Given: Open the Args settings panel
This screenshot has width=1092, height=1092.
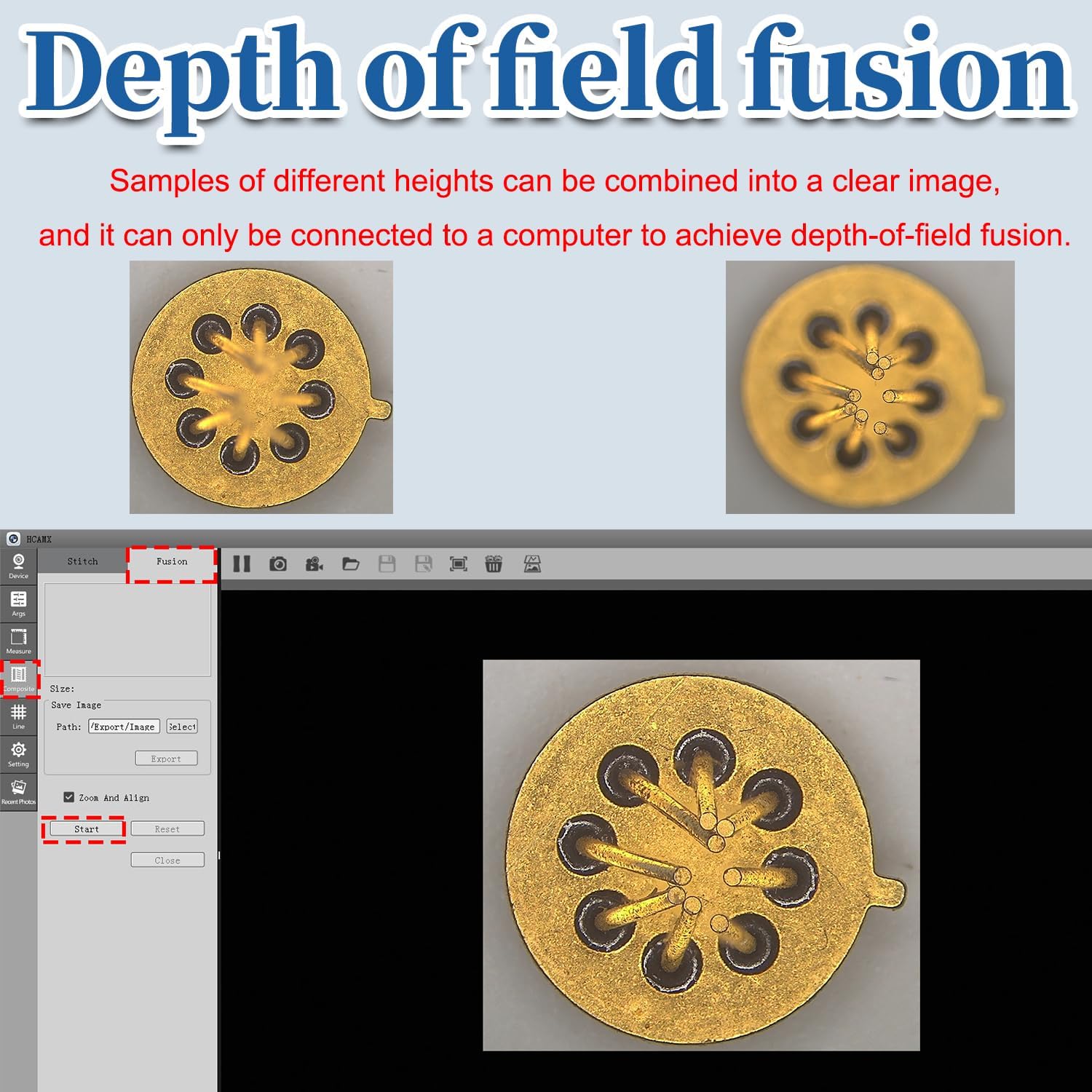Looking at the screenshot, I should 18,604.
